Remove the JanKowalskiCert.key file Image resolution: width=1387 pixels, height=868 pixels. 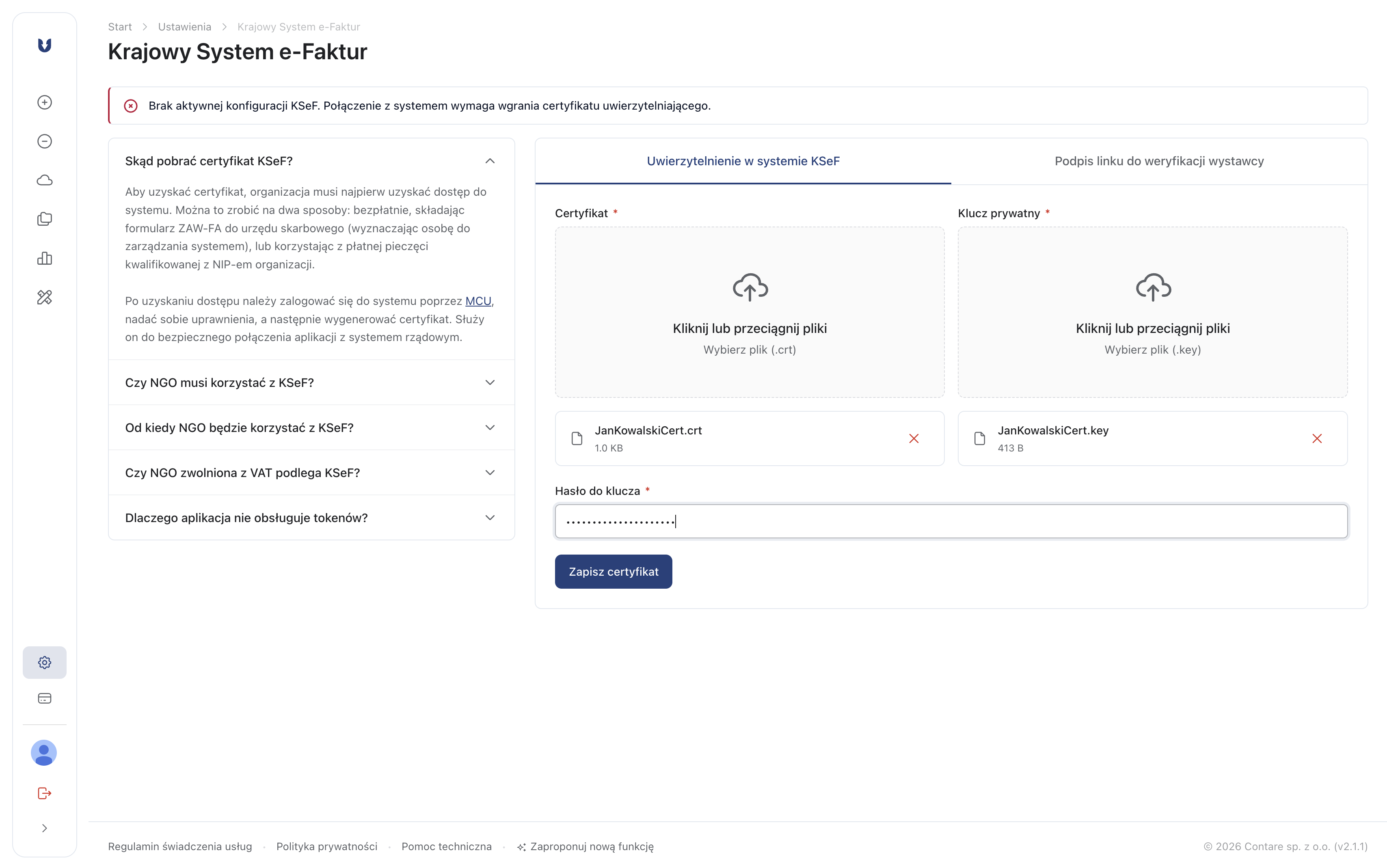tap(1317, 438)
